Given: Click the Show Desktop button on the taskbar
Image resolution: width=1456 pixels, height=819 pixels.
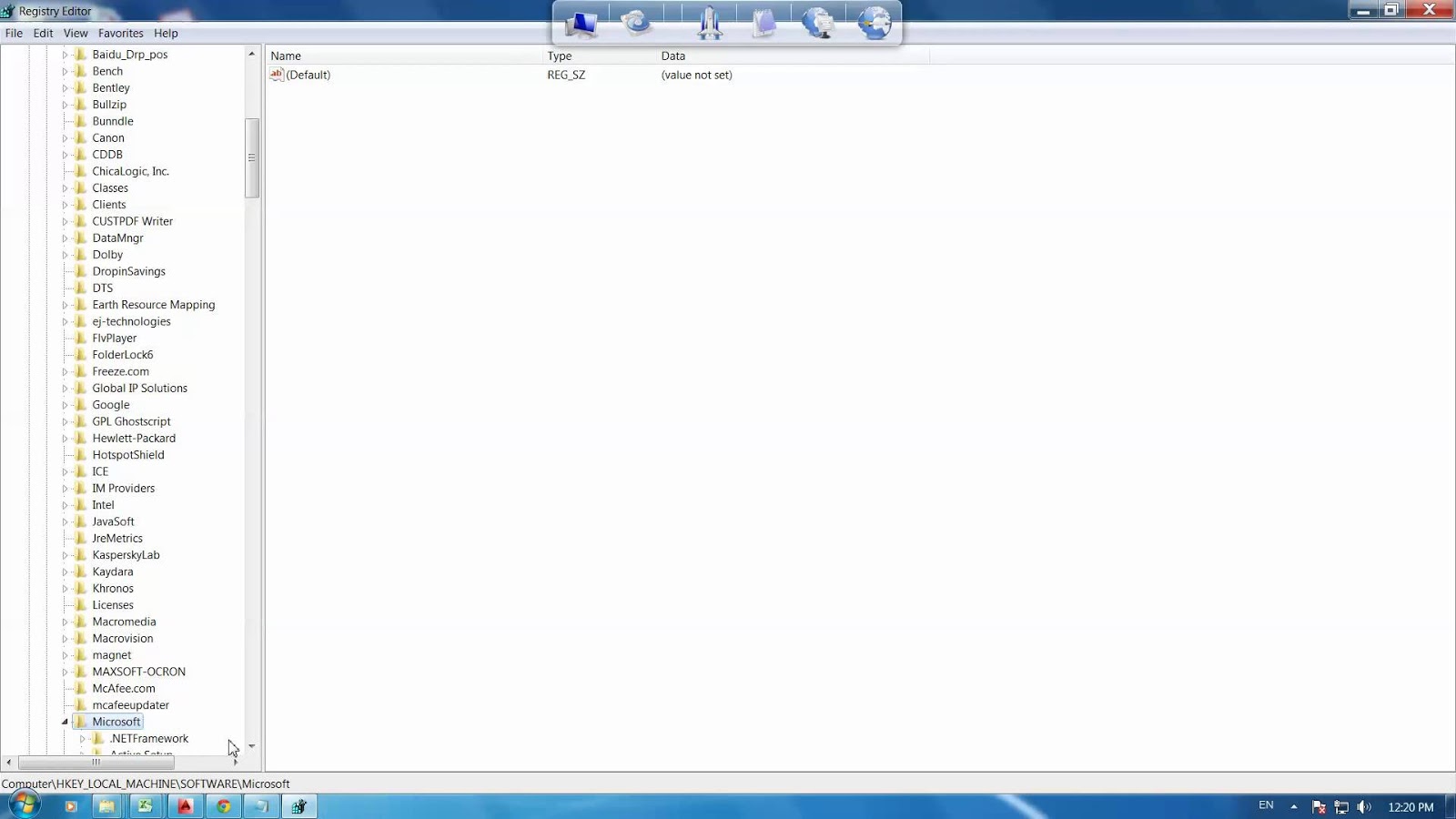Looking at the screenshot, I should click(1450, 806).
